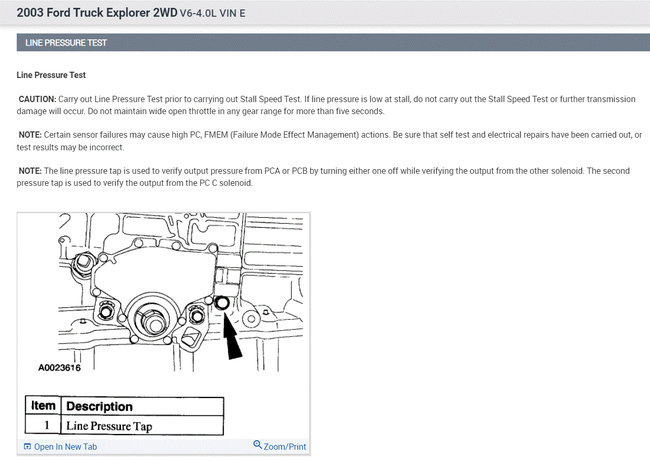The height and width of the screenshot is (466, 650).
Task: Click the Zoom/Print link
Action: 285,447
